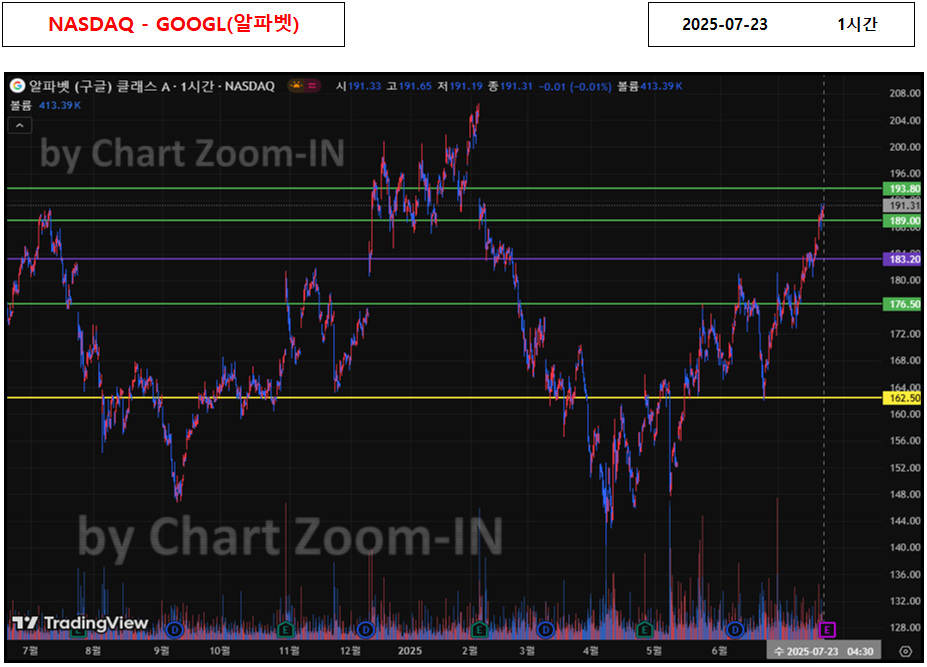The image size is (927, 667).
Task: Click the orange sun market-status icon
Action: point(296,86)
